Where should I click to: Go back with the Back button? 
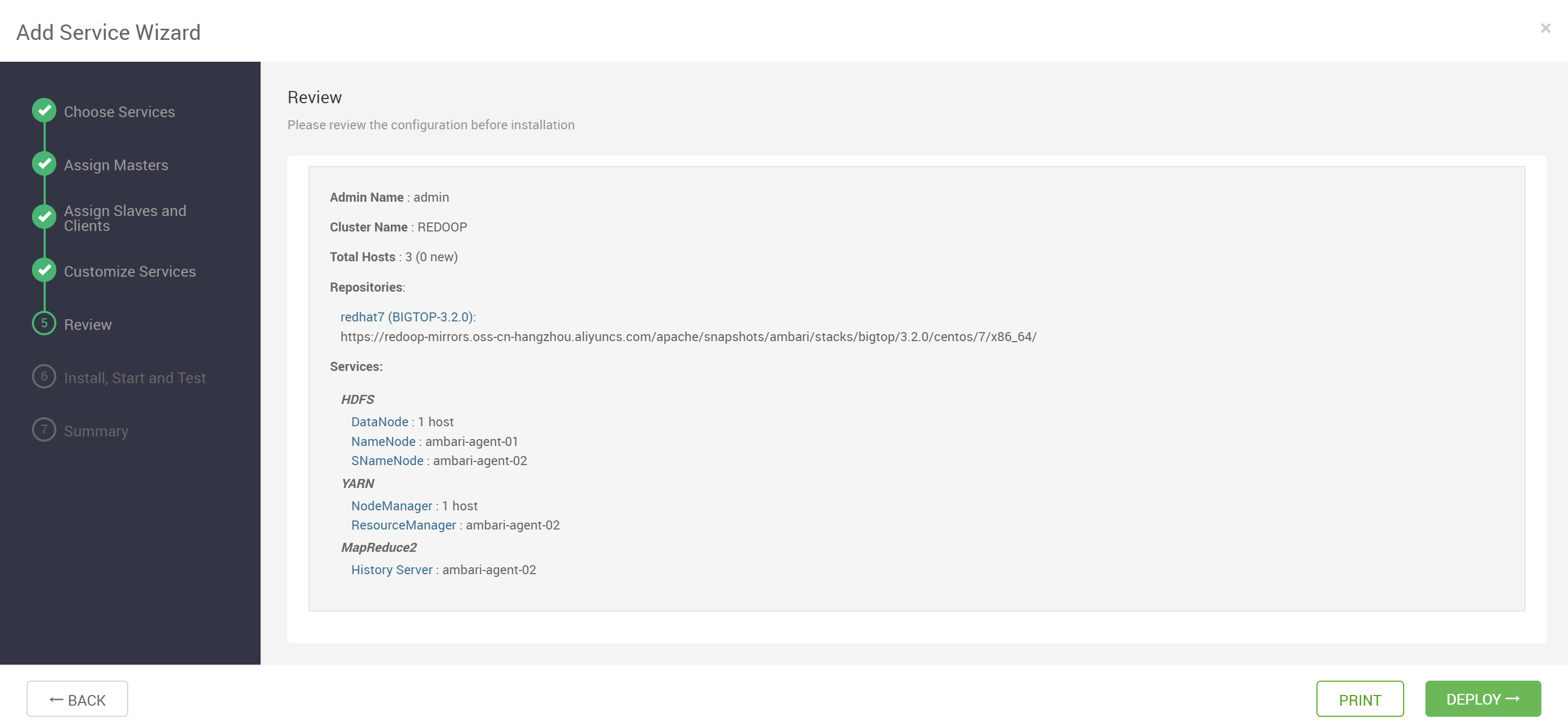tap(77, 699)
